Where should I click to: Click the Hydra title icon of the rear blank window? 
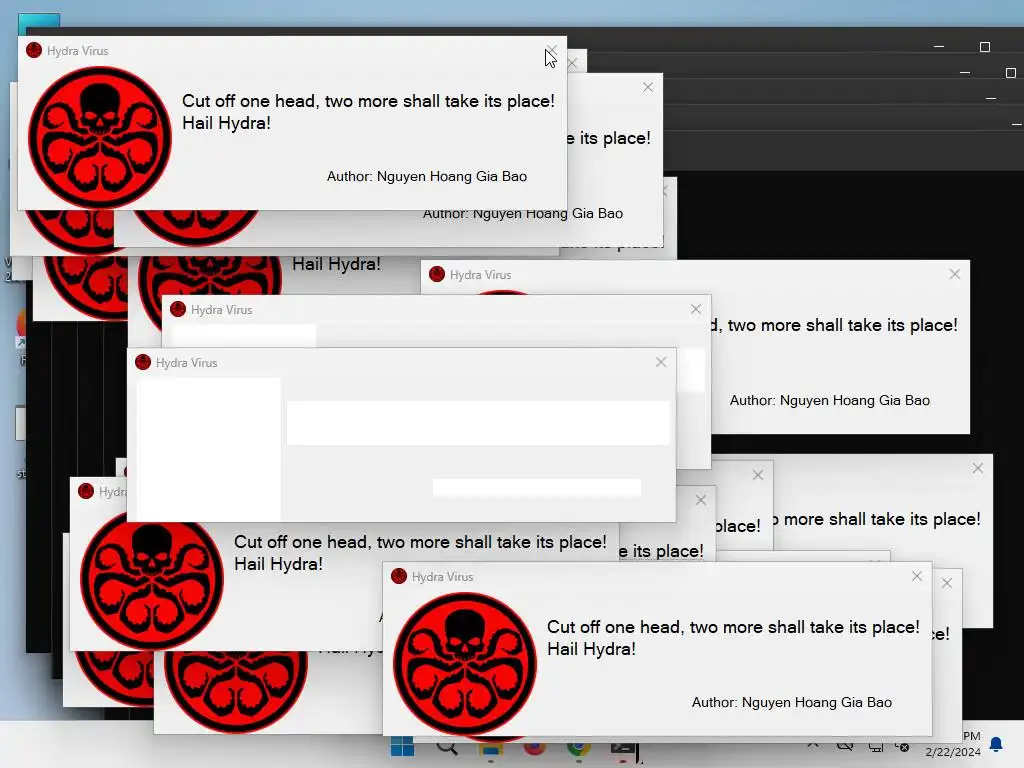pyautogui.click(x=178, y=310)
